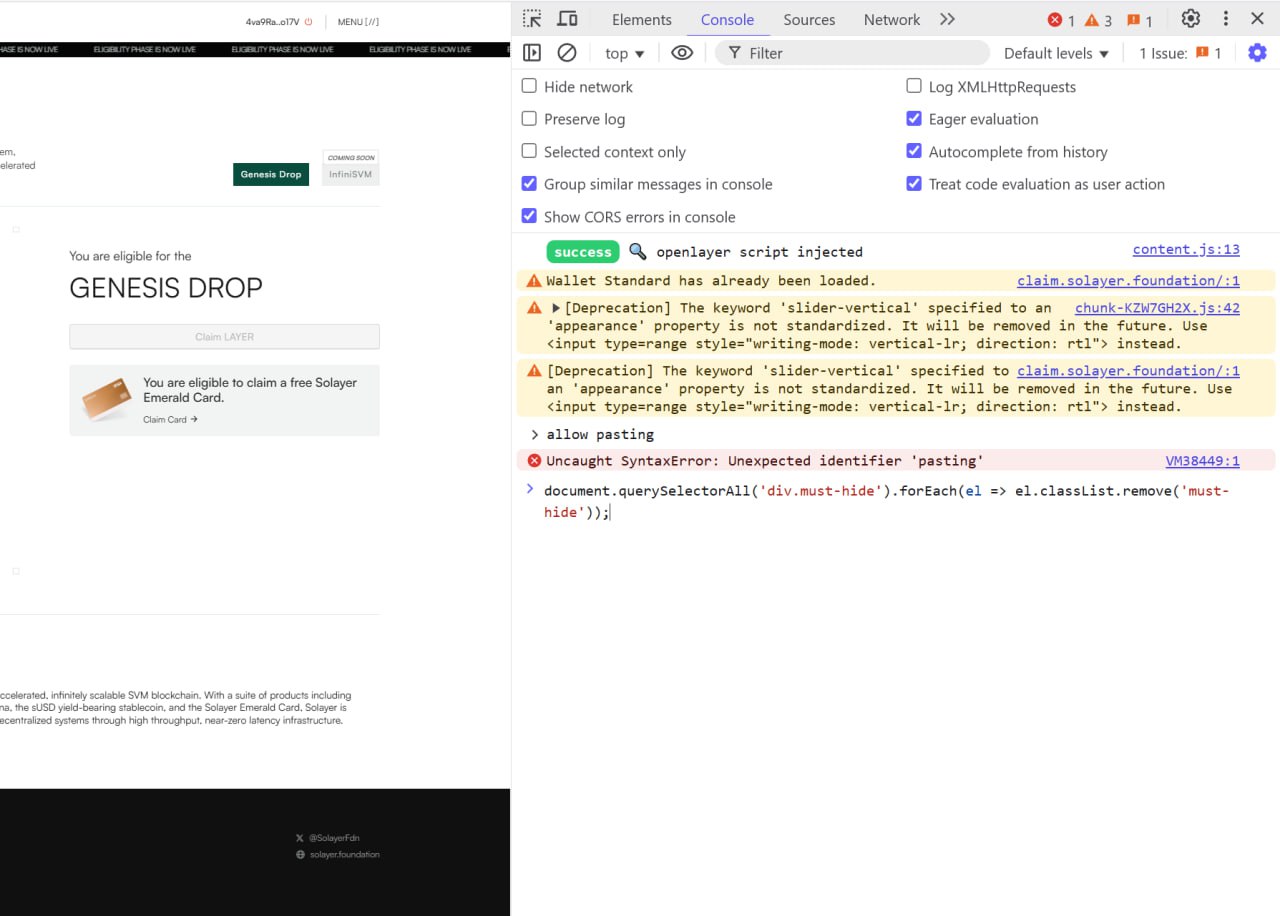Click the console prompt with document.querySelectorAll code
The width and height of the screenshot is (1280, 916).
[886, 501]
